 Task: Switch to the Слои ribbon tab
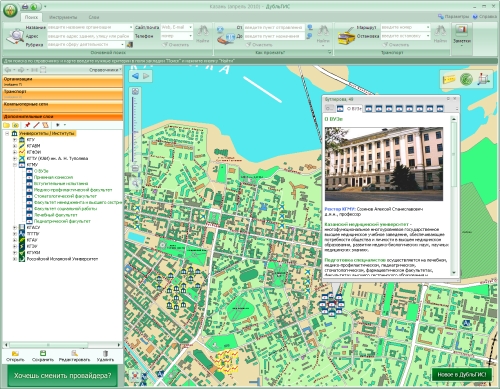94,17
